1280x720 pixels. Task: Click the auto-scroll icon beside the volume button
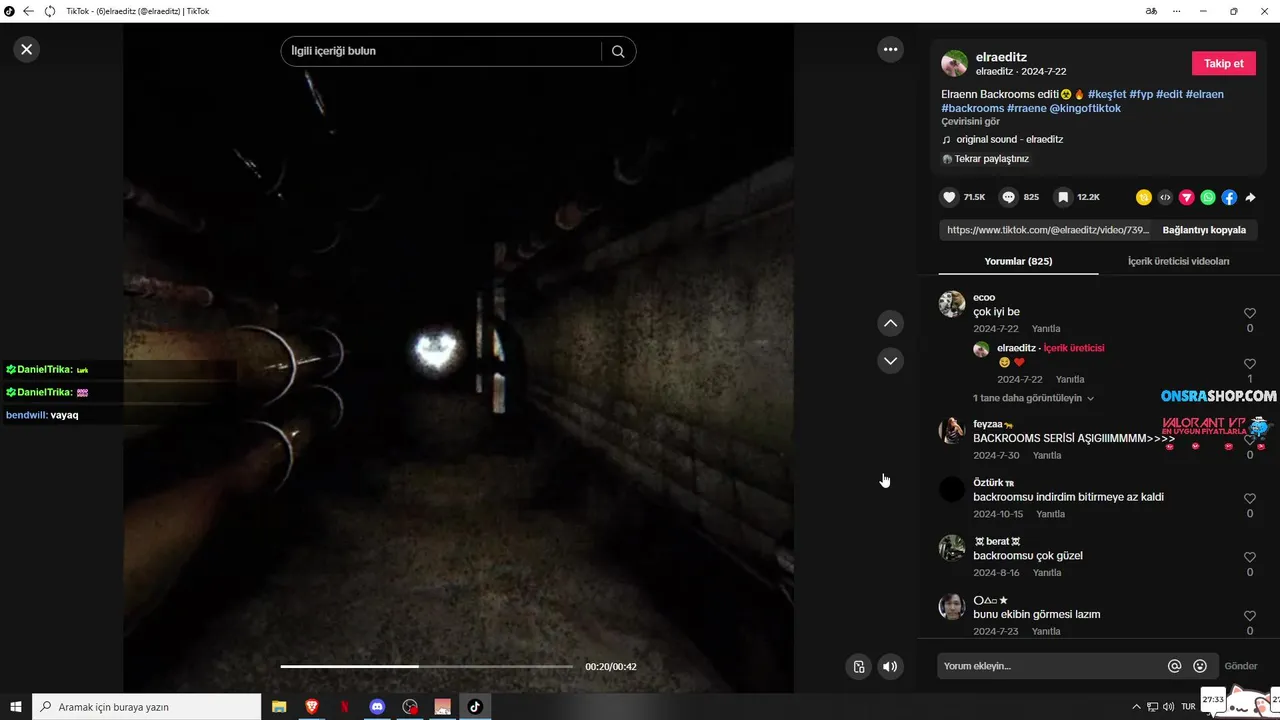pyautogui.click(x=858, y=667)
